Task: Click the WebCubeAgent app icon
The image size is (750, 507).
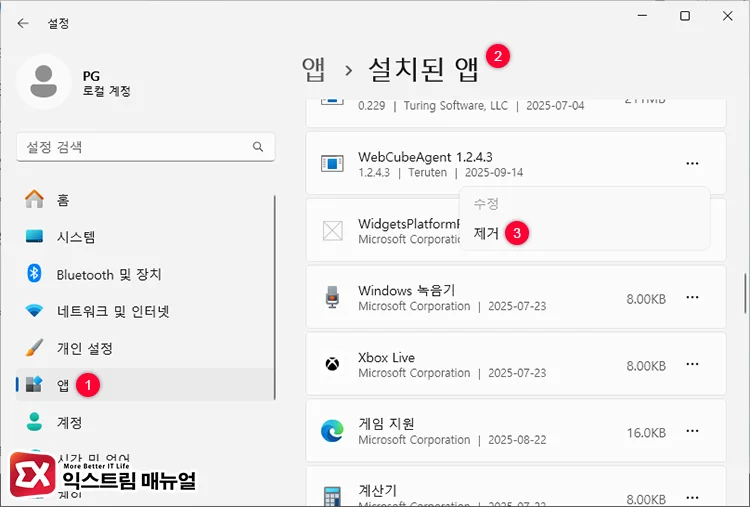Action: point(332,164)
